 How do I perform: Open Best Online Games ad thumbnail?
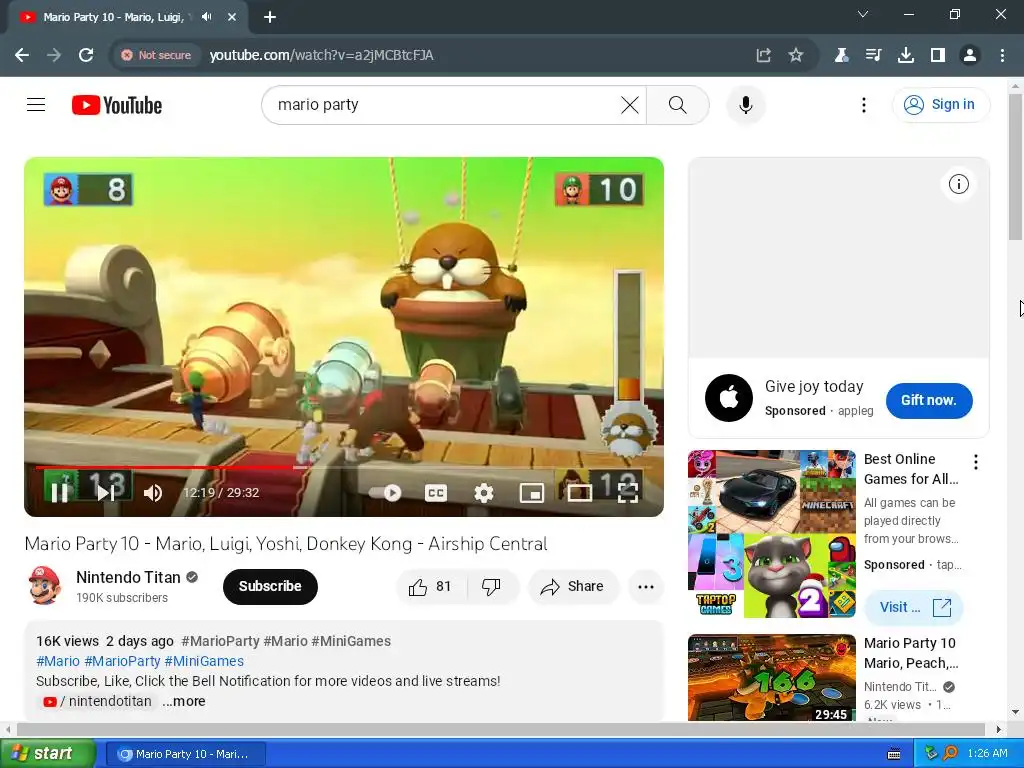(771, 534)
